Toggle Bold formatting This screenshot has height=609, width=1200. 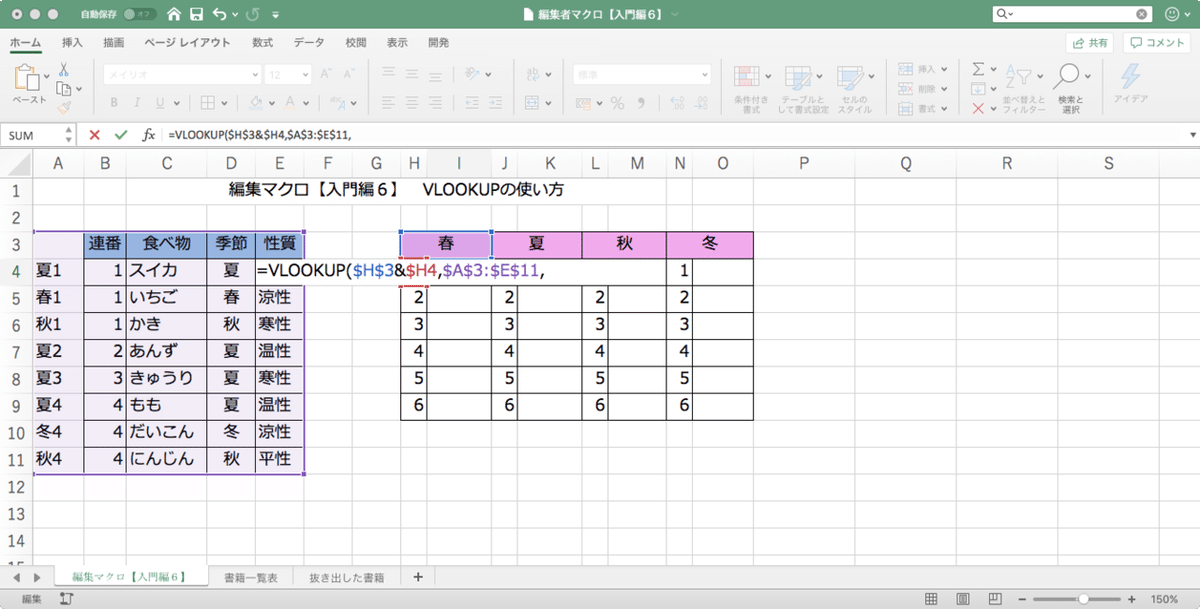point(115,103)
